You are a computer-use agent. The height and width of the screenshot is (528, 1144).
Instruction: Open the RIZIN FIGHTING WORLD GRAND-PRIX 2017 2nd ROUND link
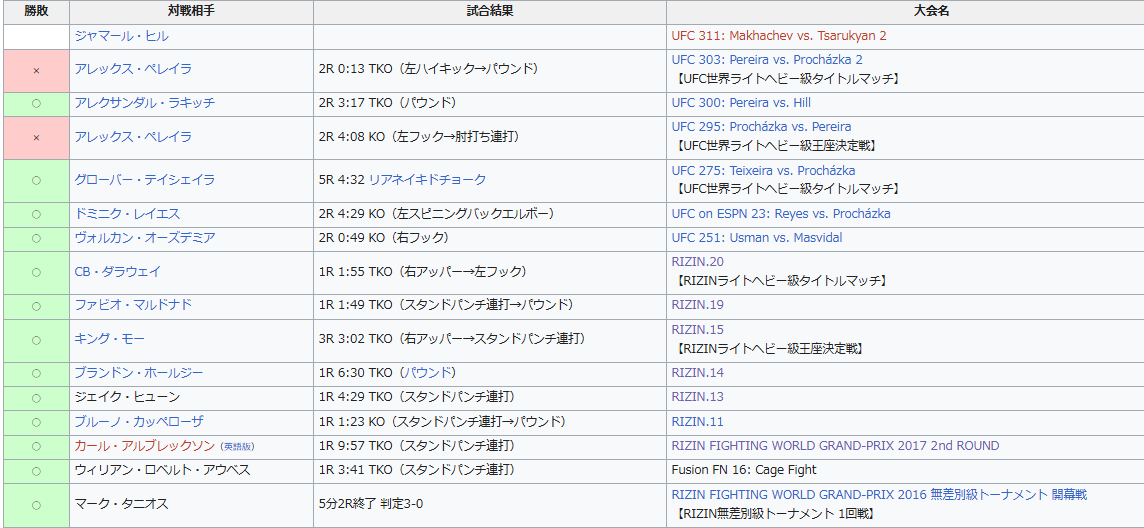pyautogui.click(x=835, y=446)
